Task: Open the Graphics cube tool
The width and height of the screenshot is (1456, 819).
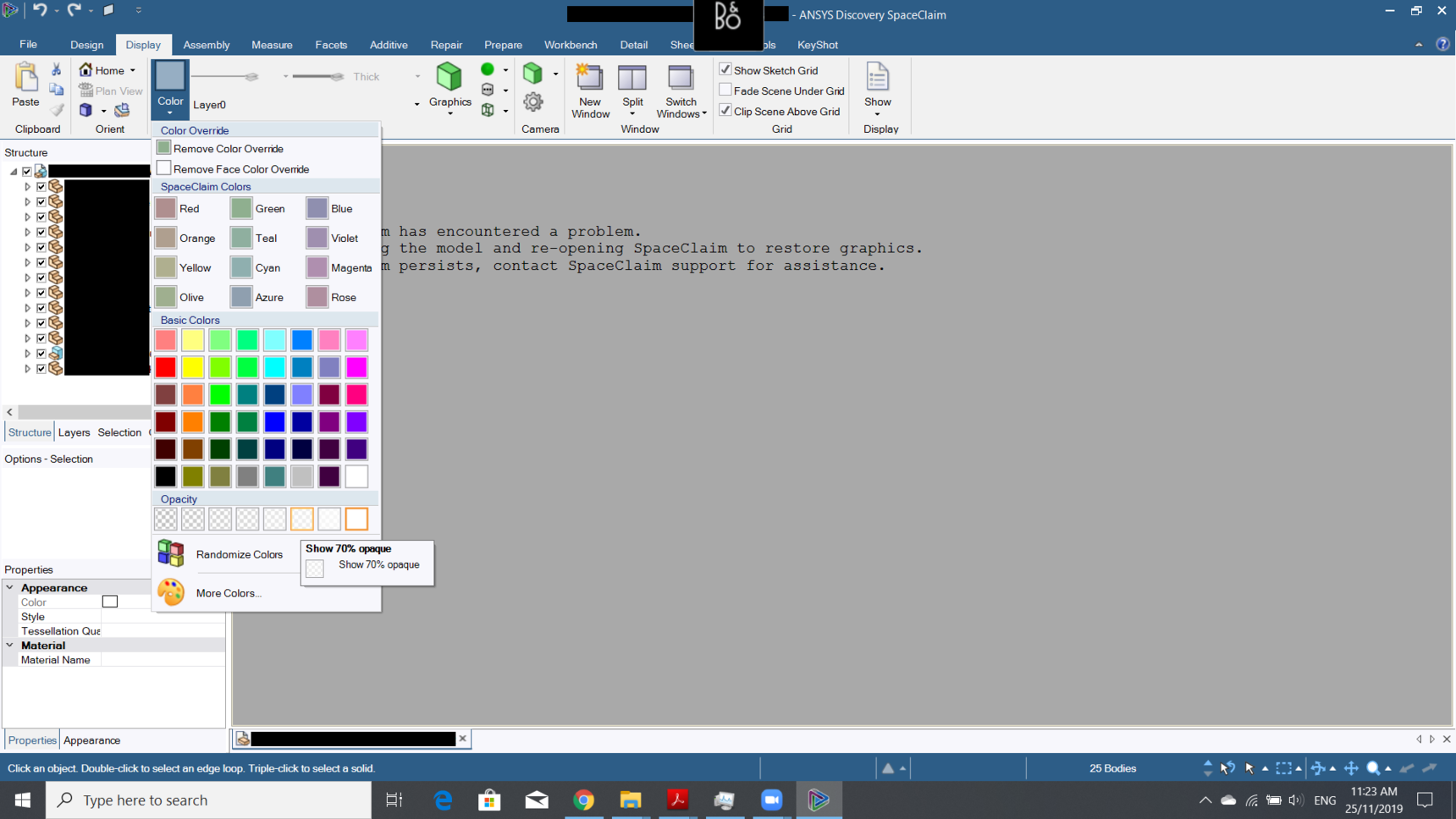Action: click(x=449, y=78)
